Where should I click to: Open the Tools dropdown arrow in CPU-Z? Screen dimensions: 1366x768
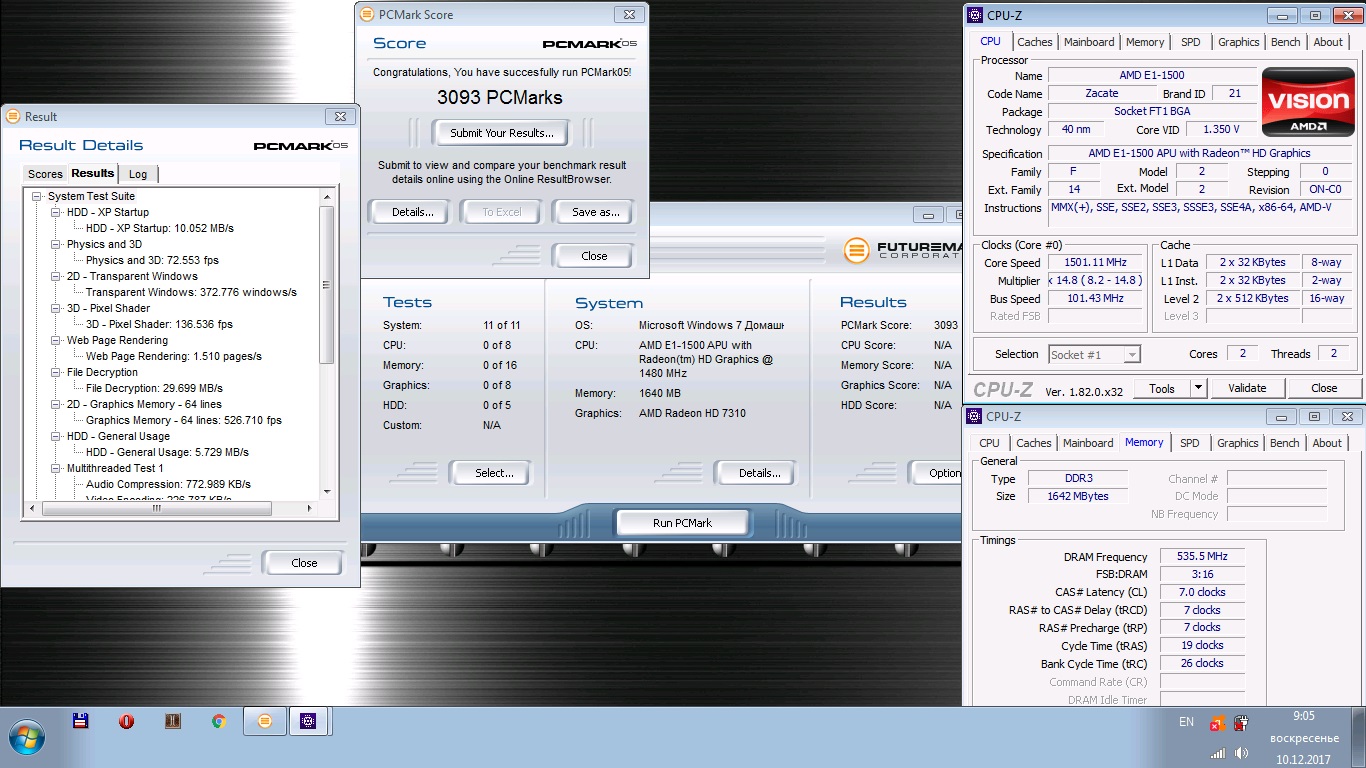pyautogui.click(x=1198, y=388)
